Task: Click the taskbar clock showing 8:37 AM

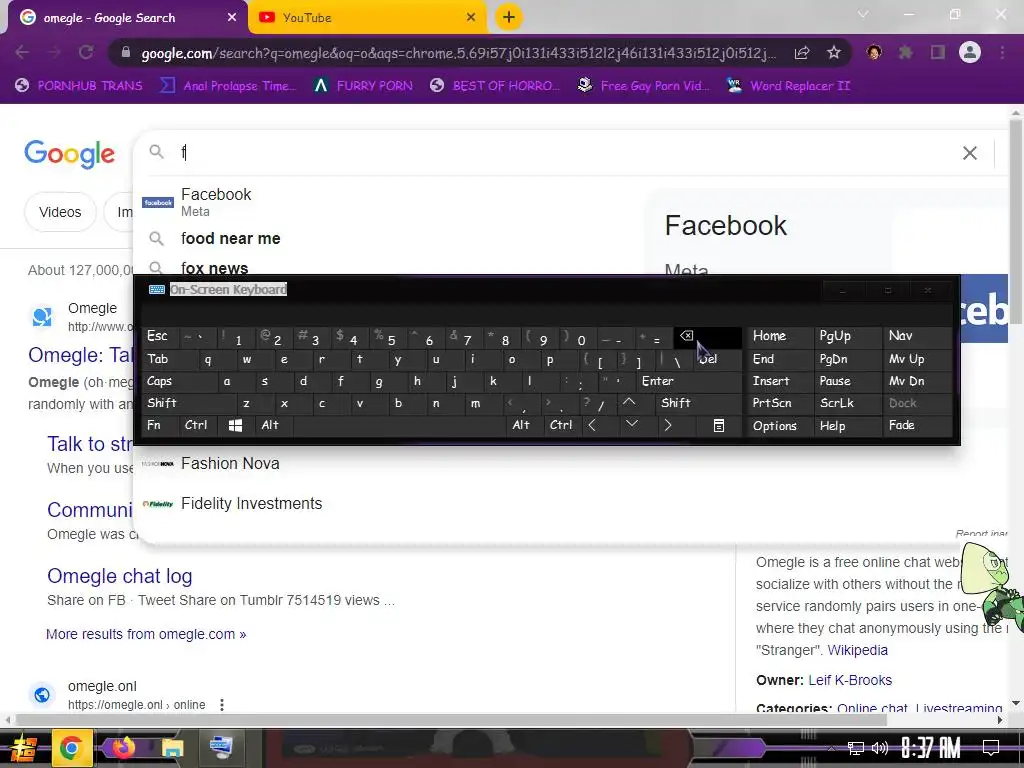Action: point(931,748)
